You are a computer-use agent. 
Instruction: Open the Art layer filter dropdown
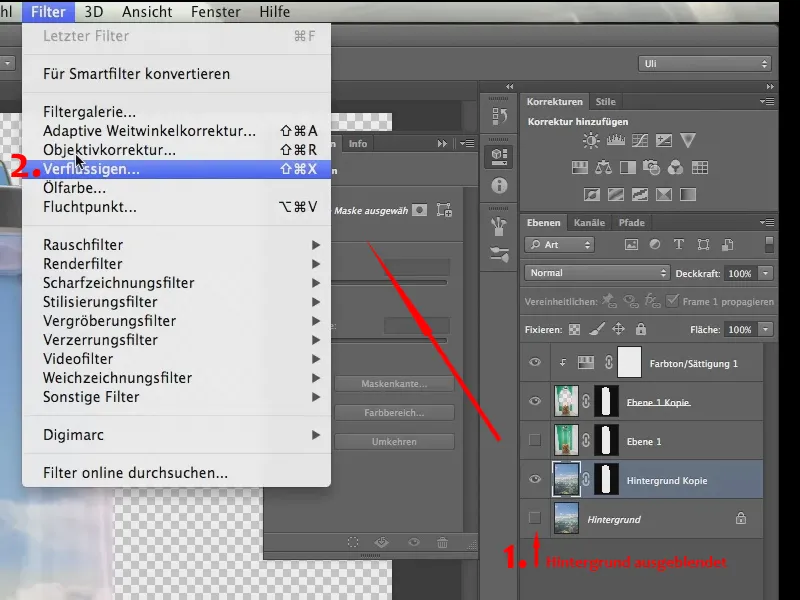[x=559, y=245]
